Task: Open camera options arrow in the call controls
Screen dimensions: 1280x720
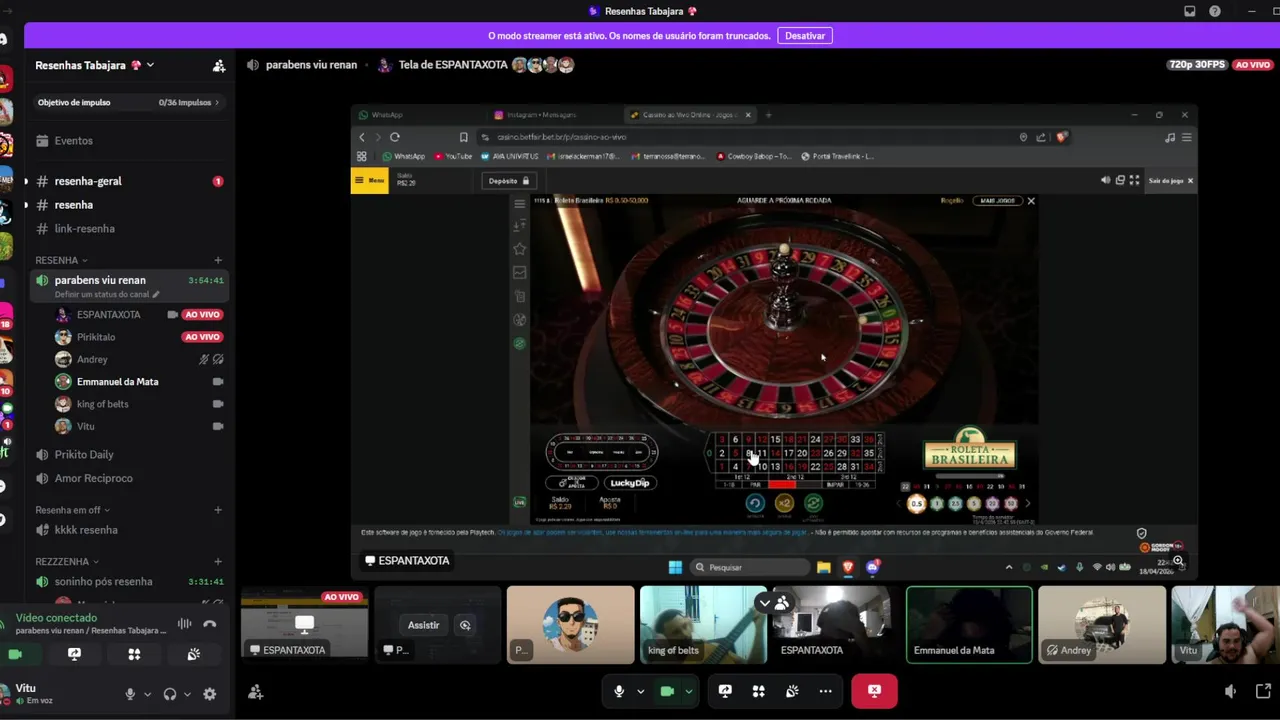Action: point(689,691)
